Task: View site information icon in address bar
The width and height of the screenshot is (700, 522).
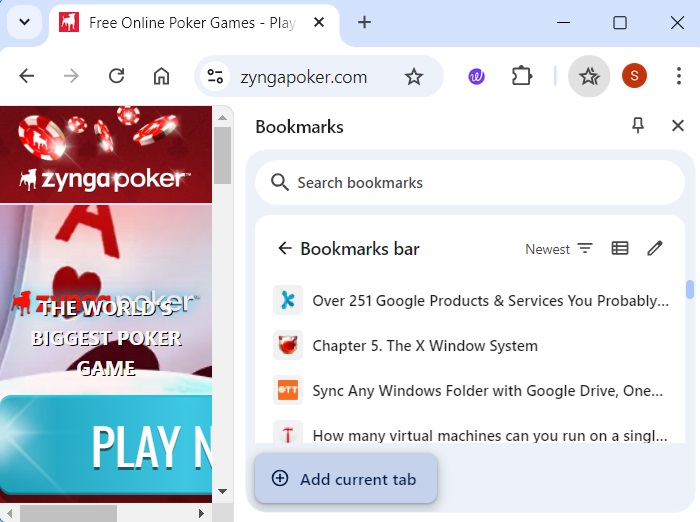Action: coord(215,76)
